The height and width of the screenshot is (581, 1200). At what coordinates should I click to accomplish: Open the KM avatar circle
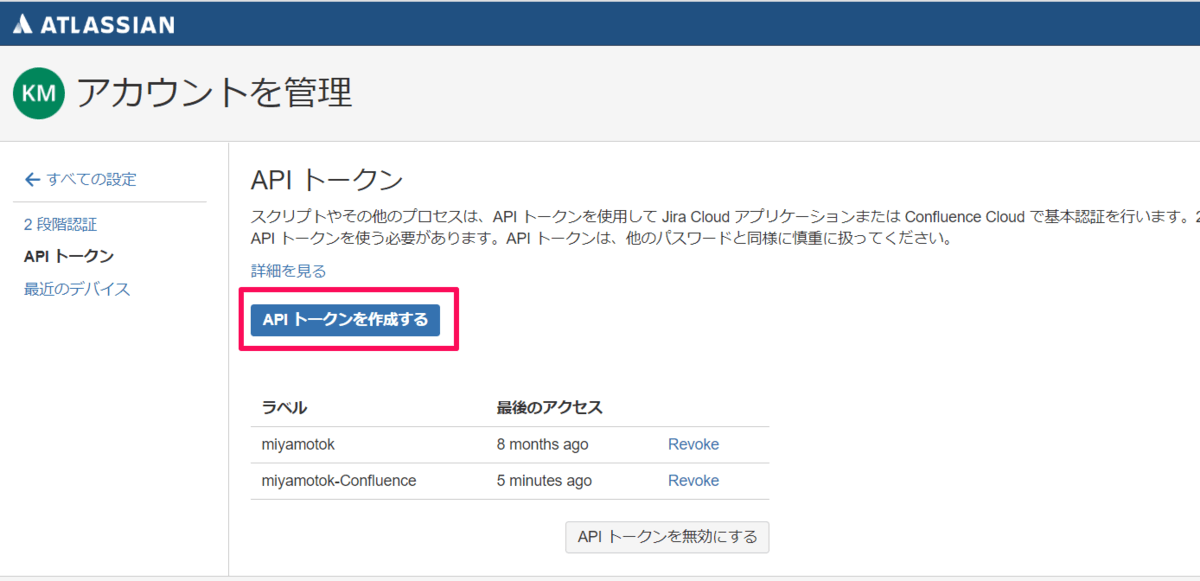[39, 94]
